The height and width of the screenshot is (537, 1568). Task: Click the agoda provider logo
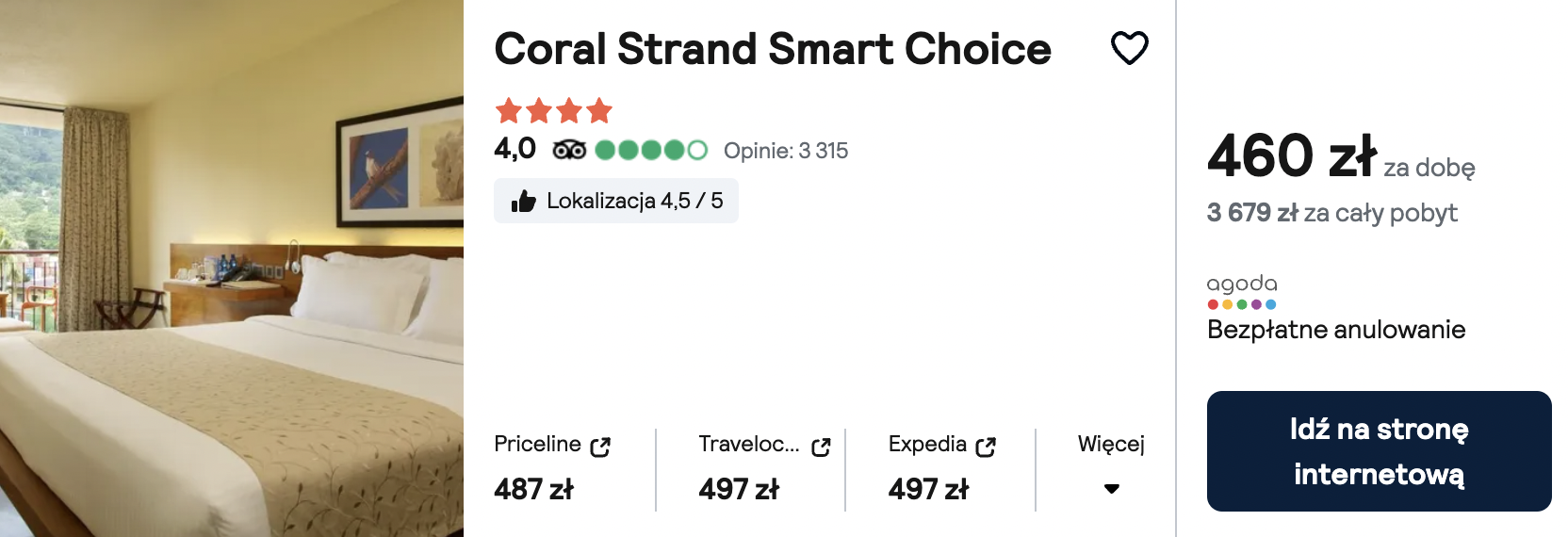tap(1242, 291)
